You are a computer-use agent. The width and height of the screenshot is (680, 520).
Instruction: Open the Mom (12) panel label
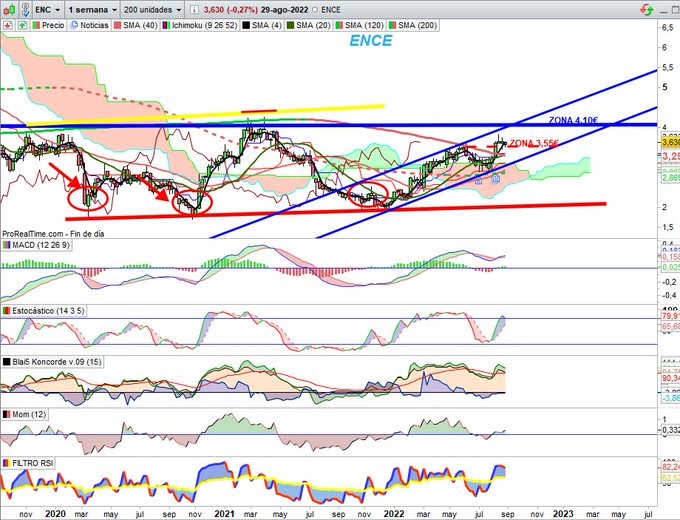(x=24, y=414)
